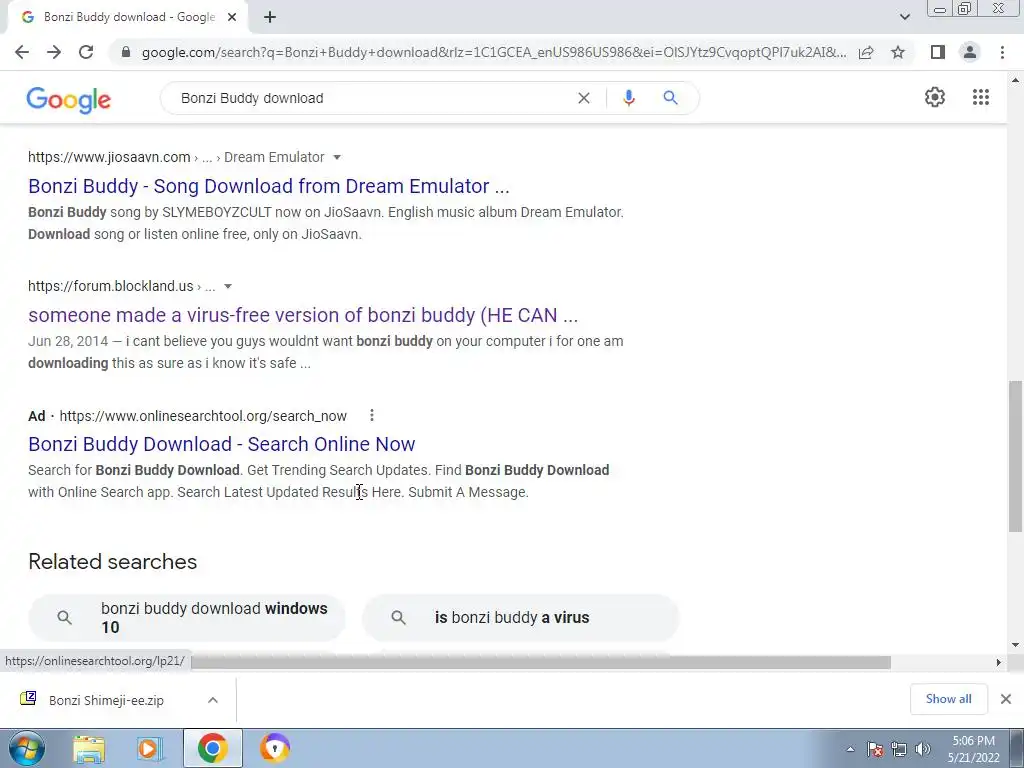The height and width of the screenshot is (768, 1024).
Task: Click the https://www.jiosaavn.com breadcrumb
Action: [x=109, y=157]
